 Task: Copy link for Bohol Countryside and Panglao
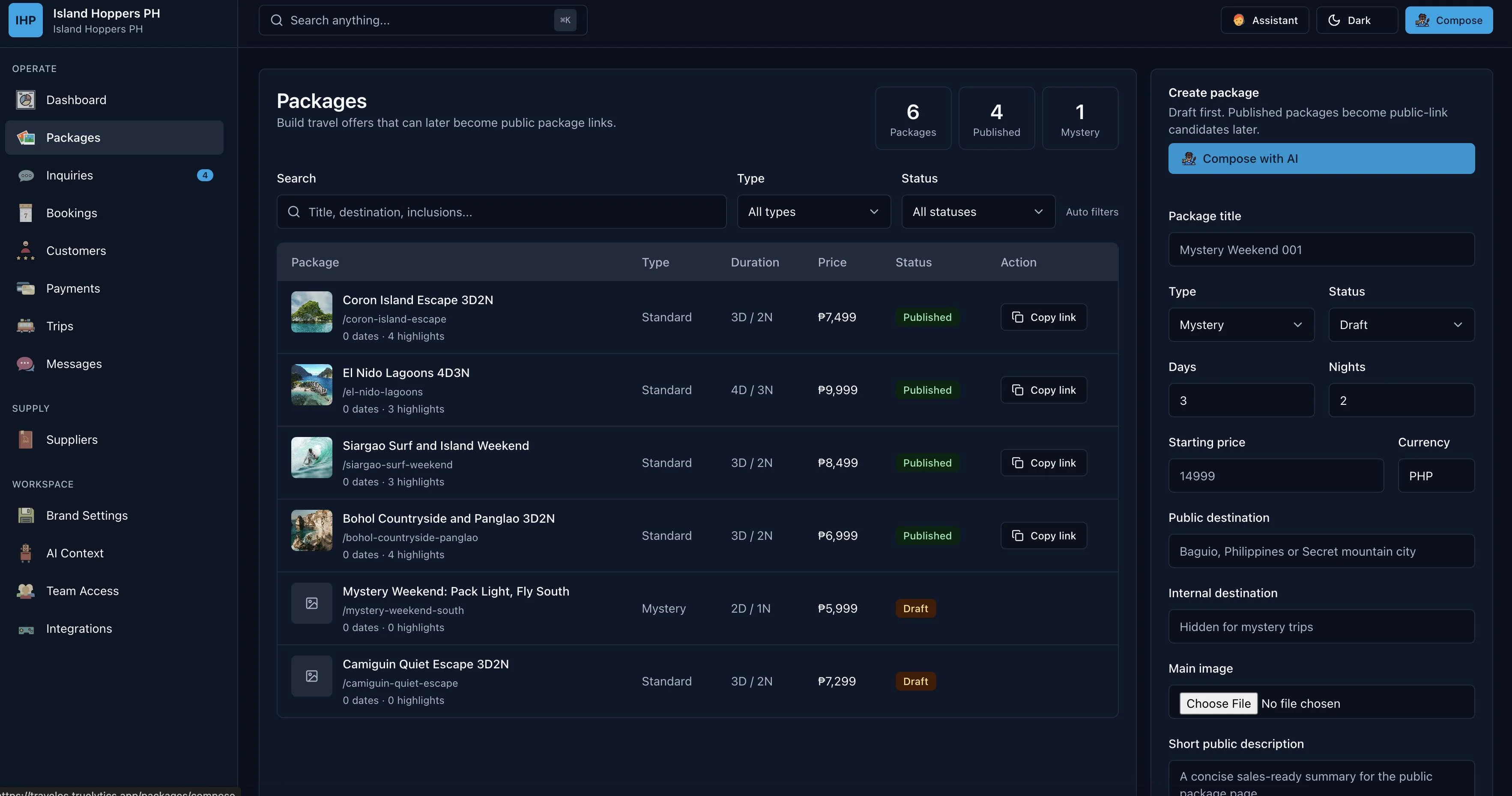pyautogui.click(x=1043, y=536)
